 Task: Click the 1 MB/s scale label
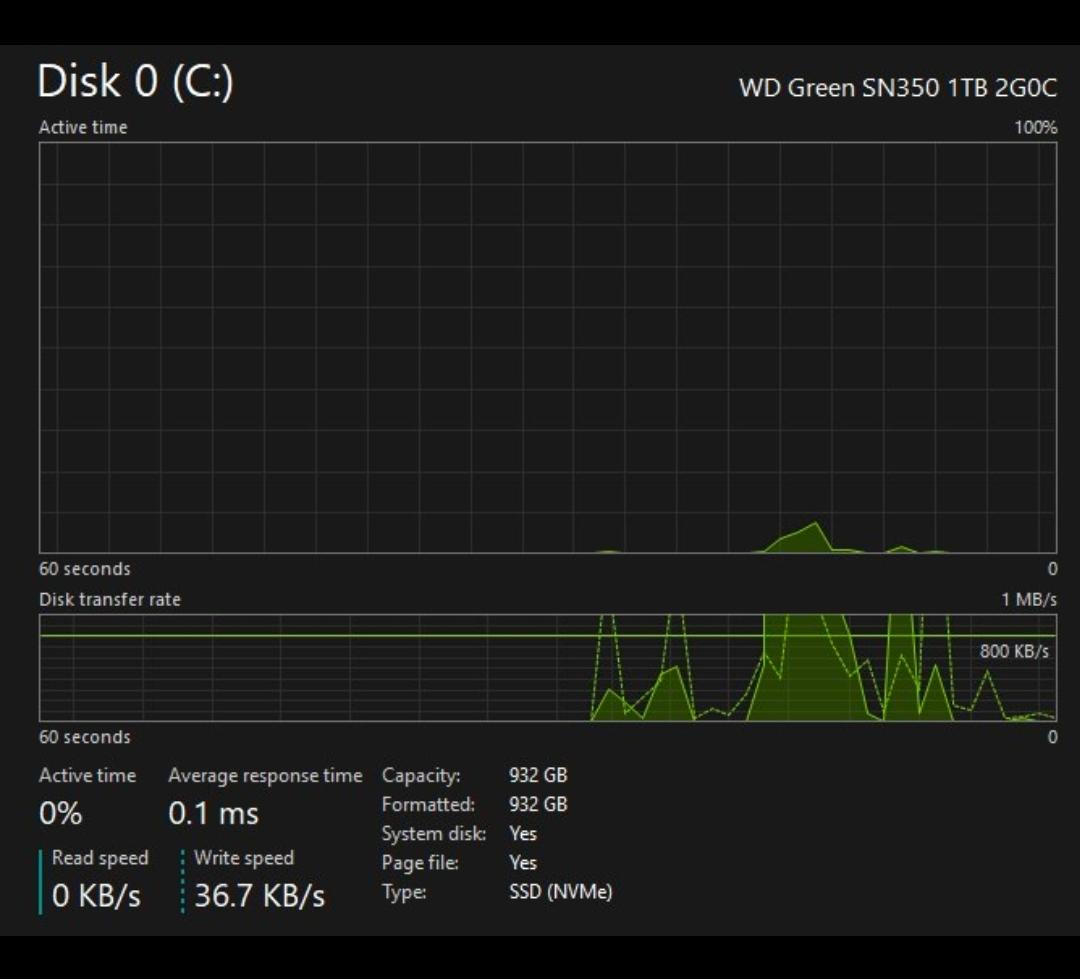coord(1029,599)
